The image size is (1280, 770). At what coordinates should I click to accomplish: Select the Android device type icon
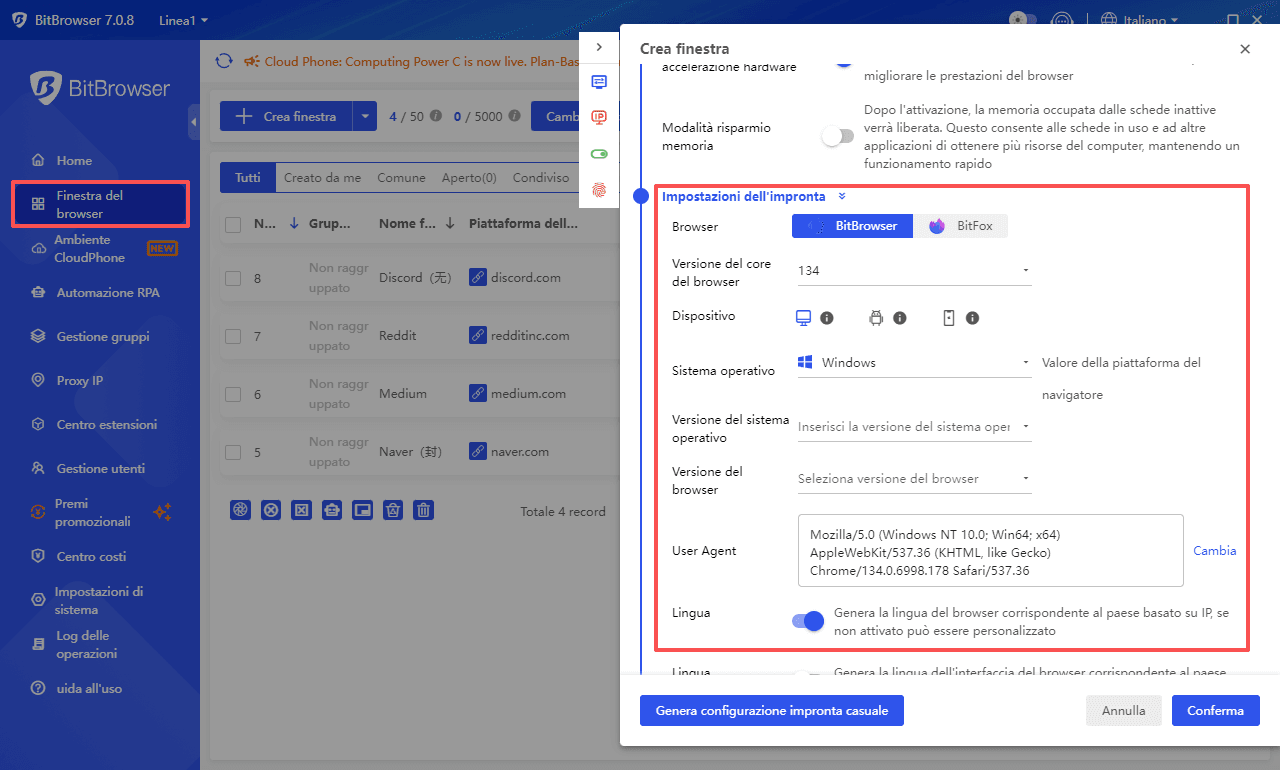click(x=876, y=317)
